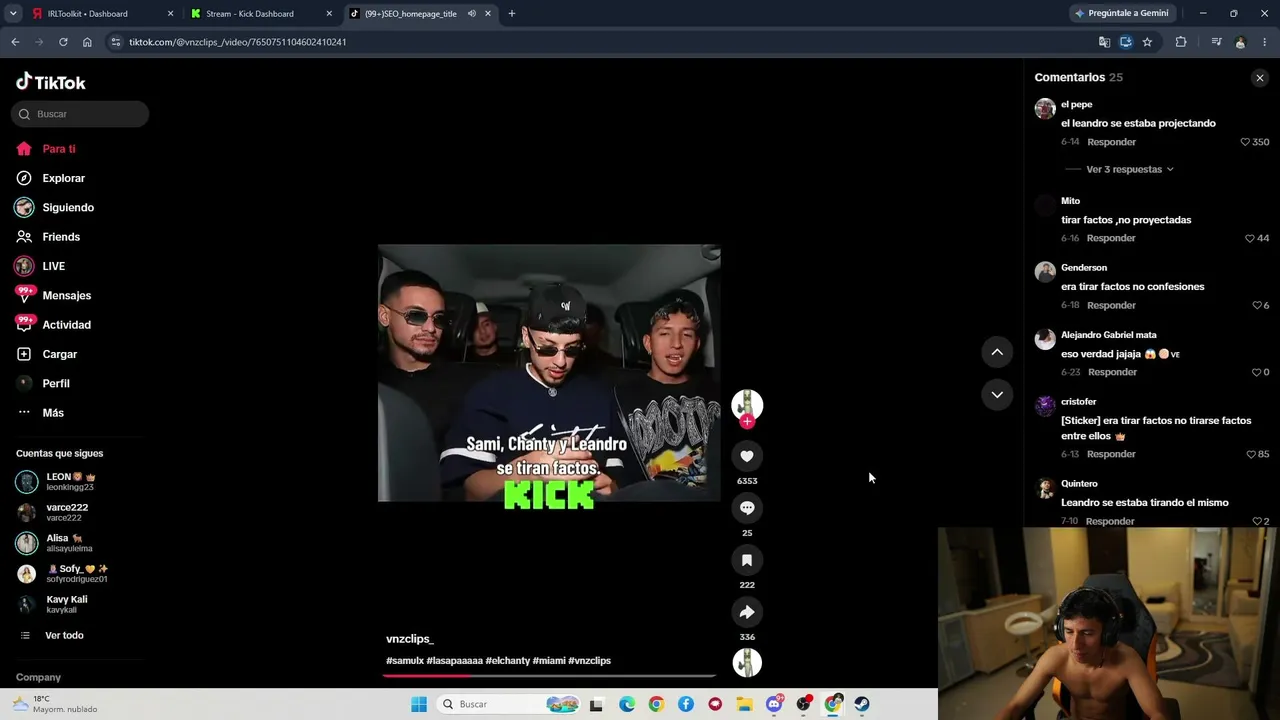Save video with the bookmark icon
The height and width of the screenshot is (720, 1280).
click(x=747, y=560)
